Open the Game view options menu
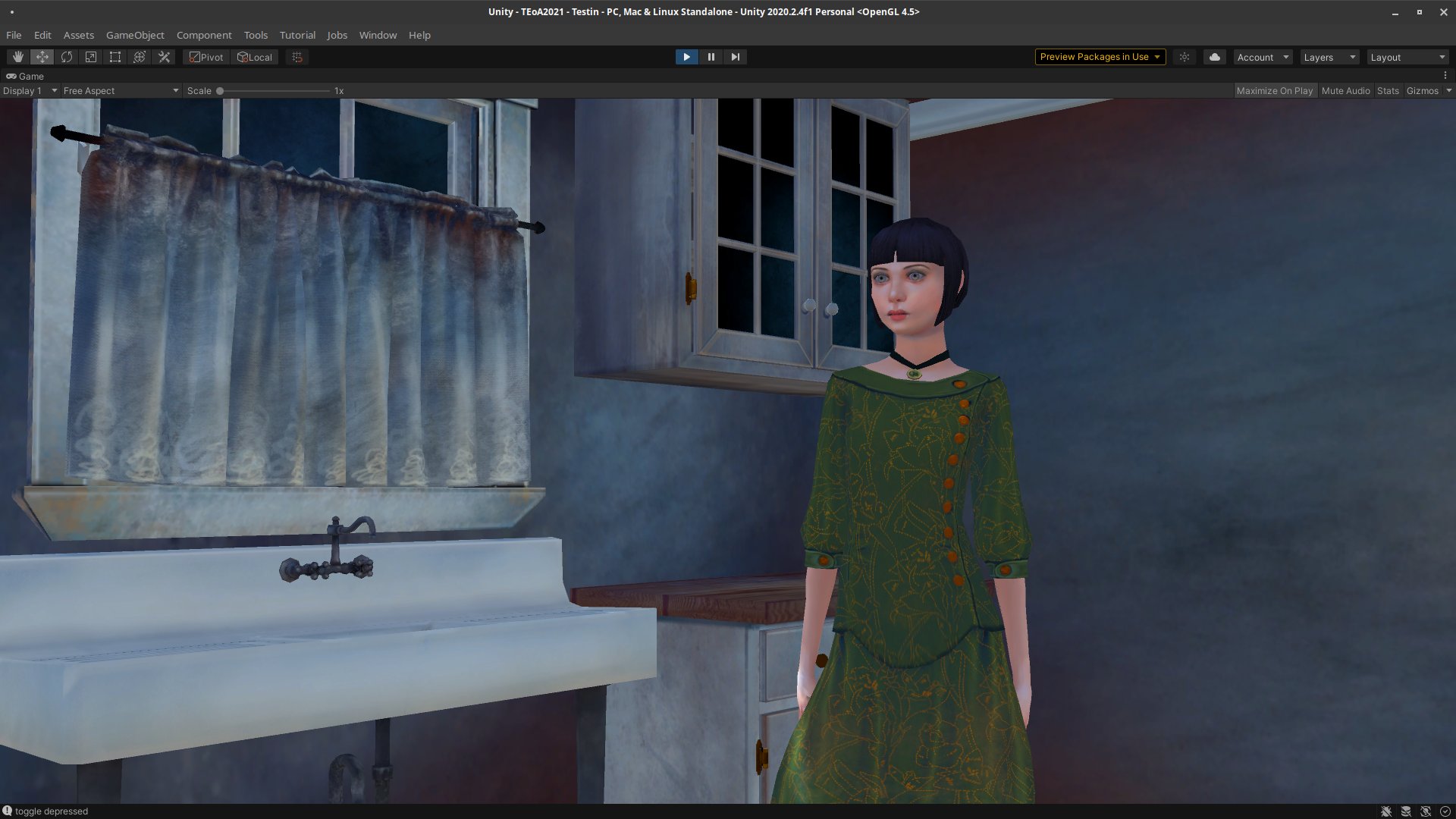The width and height of the screenshot is (1456, 819). tap(1445, 76)
